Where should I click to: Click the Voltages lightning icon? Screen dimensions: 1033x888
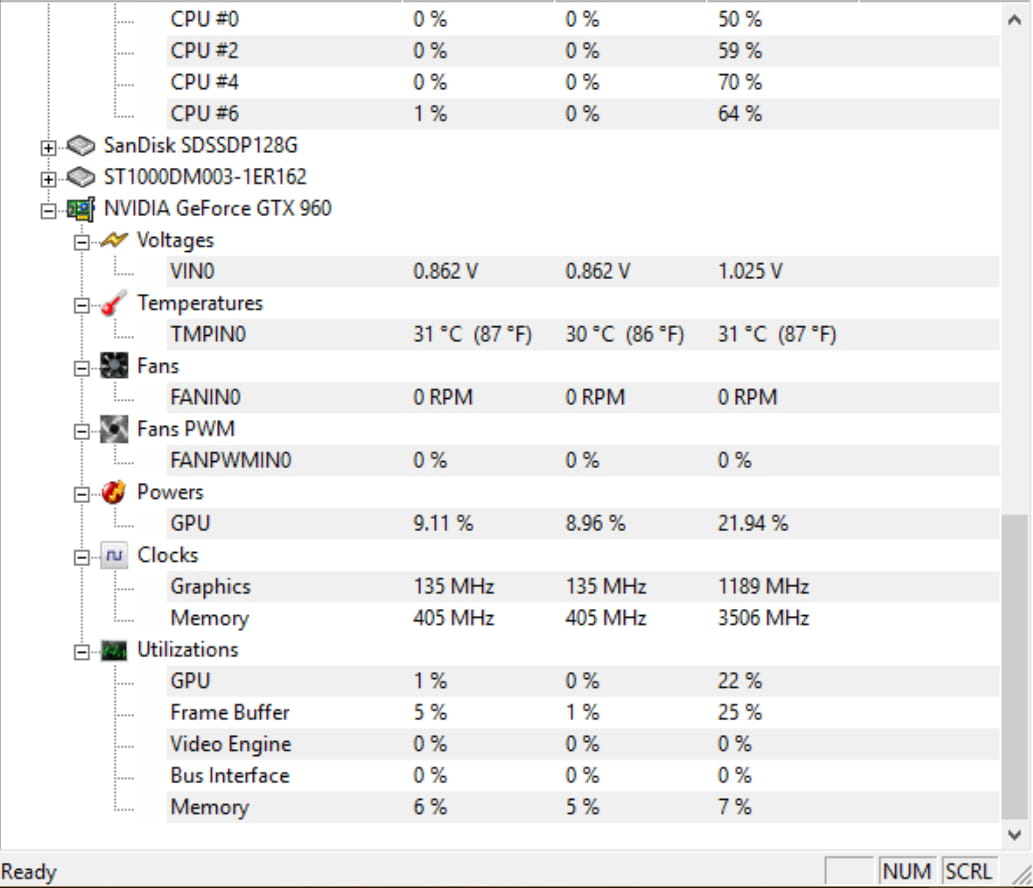(x=114, y=240)
